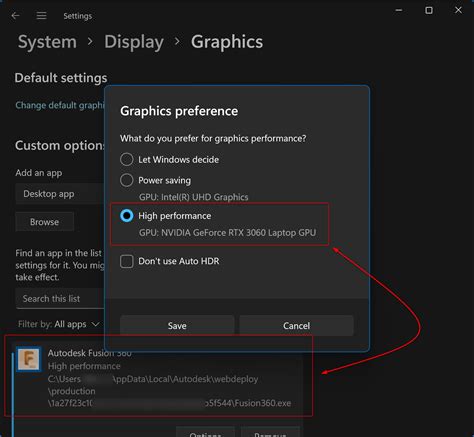
Task: Select the Autodesk Fusion 360 list entry
Action: [159, 377]
